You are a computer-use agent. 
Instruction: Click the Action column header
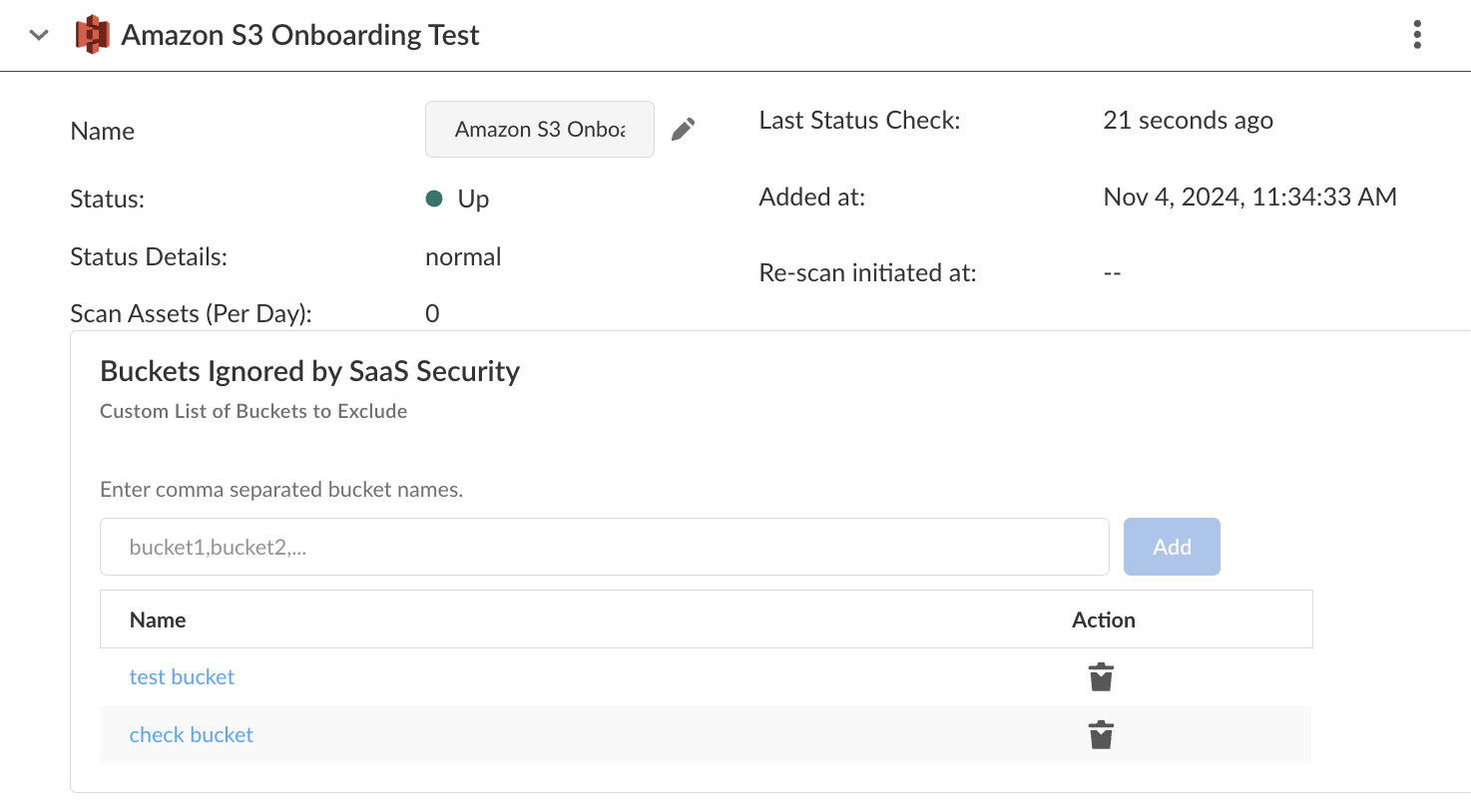1103,620
